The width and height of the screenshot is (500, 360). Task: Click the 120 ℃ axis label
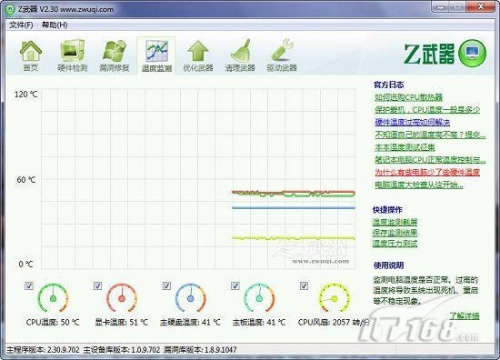[26, 94]
